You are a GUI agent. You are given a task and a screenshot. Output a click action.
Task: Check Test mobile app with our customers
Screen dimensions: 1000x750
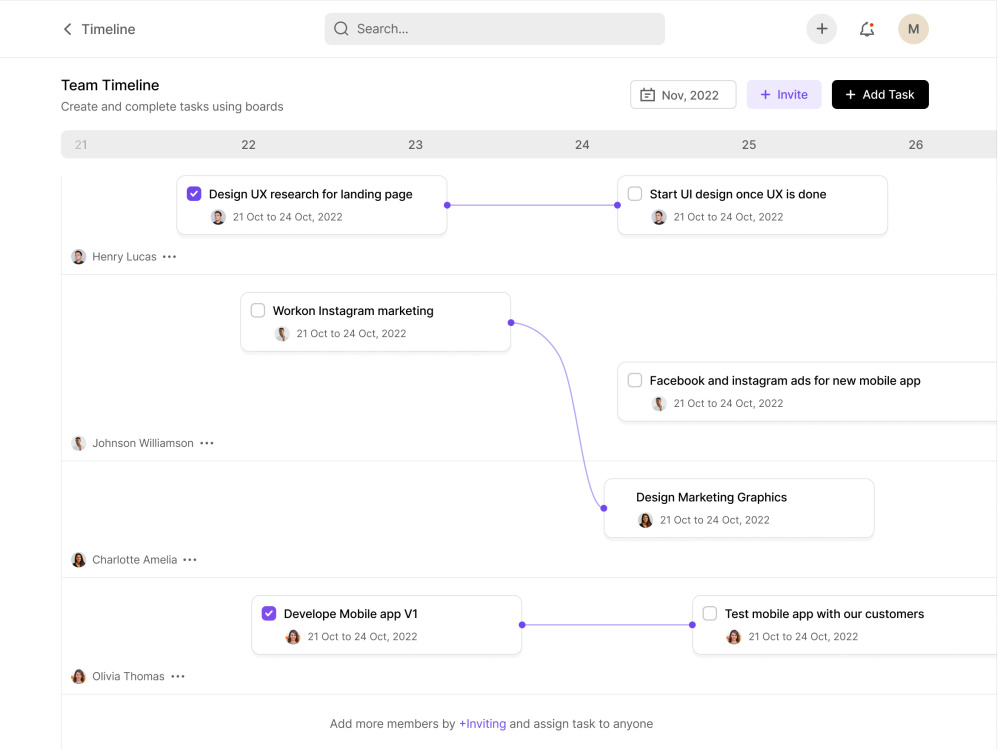[710, 614]
